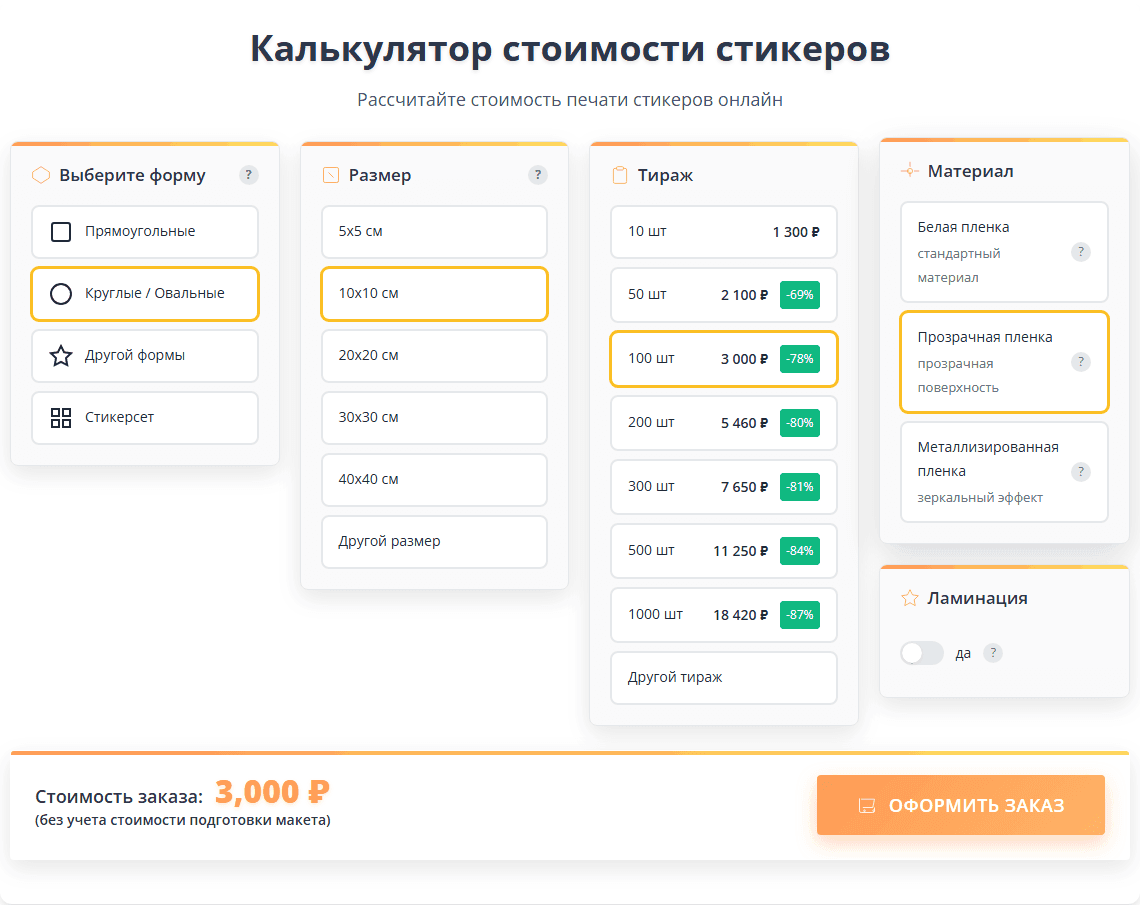Image resolution: width=1140 pixels, height=905 pixels.
Task: Select the 50 шт quantity
Action: (x=723, y=294)
